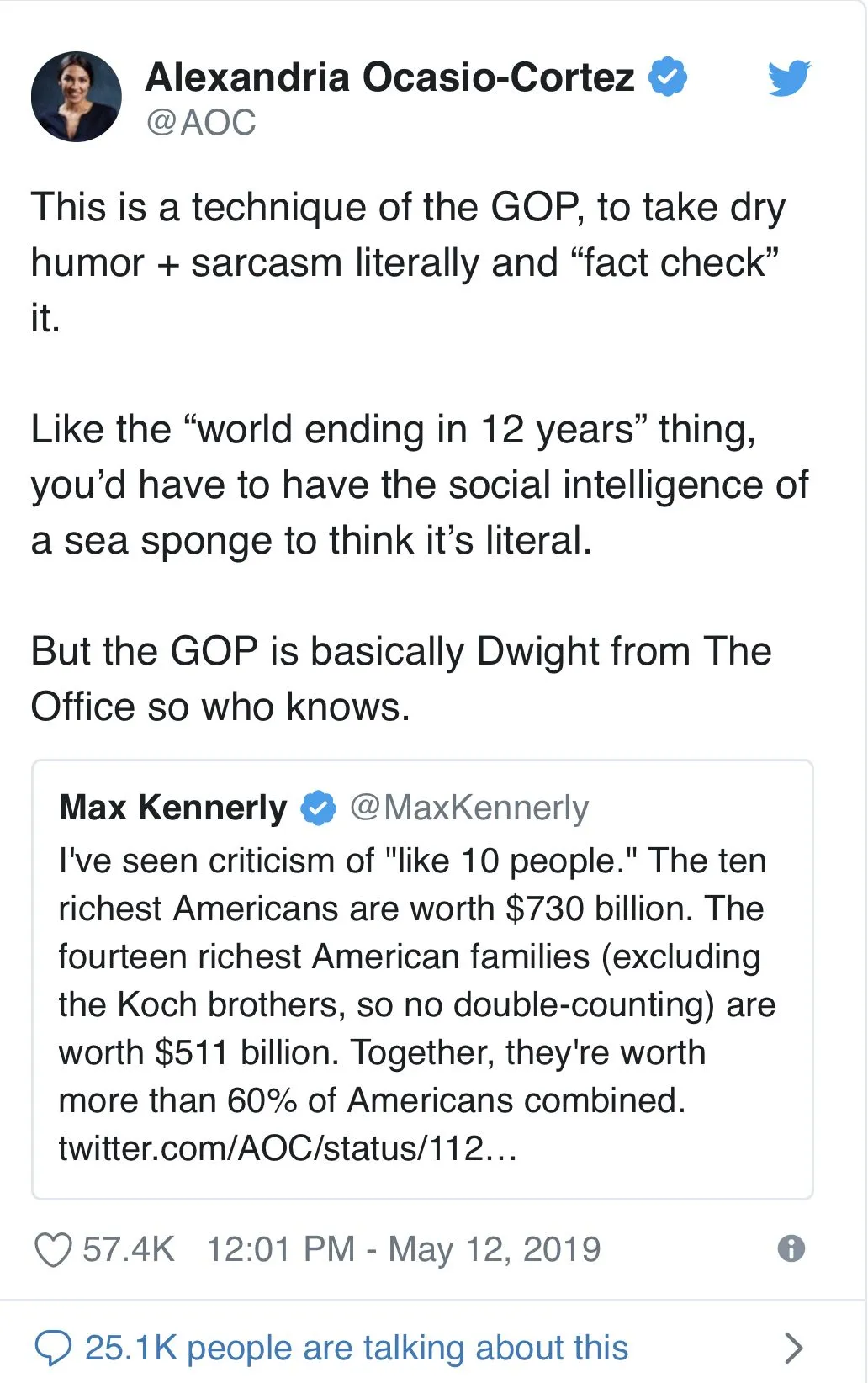Click the reply speech bubble icon
This screenshot has height=1383, width=868.
pos(53,1348)
